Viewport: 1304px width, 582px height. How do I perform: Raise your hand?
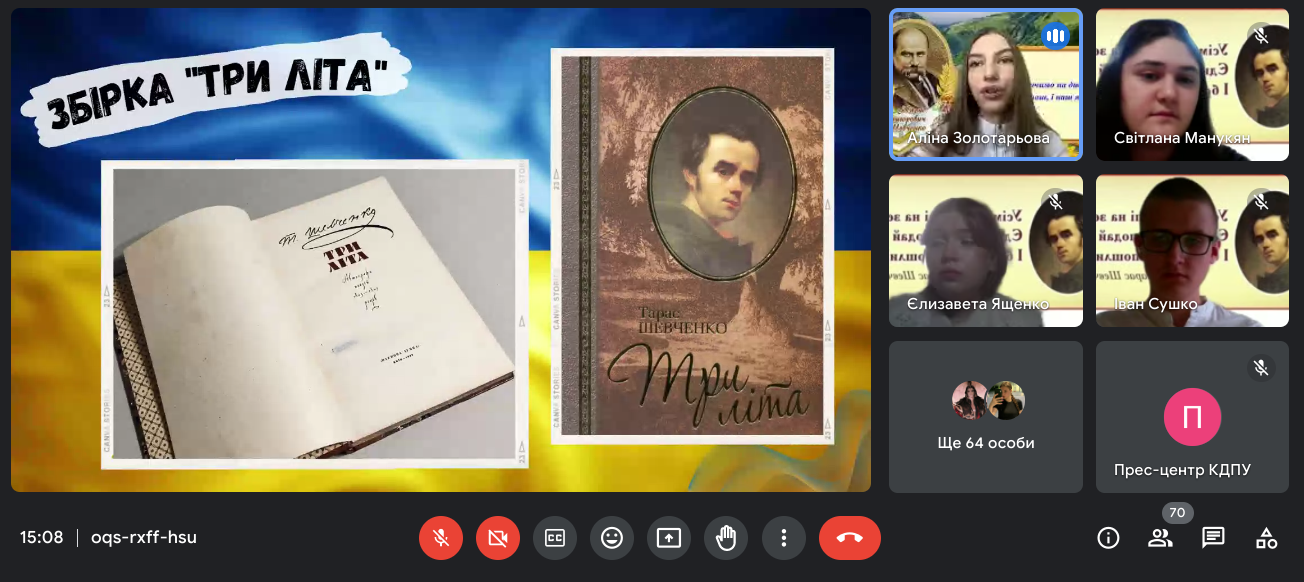click(726, 538)
